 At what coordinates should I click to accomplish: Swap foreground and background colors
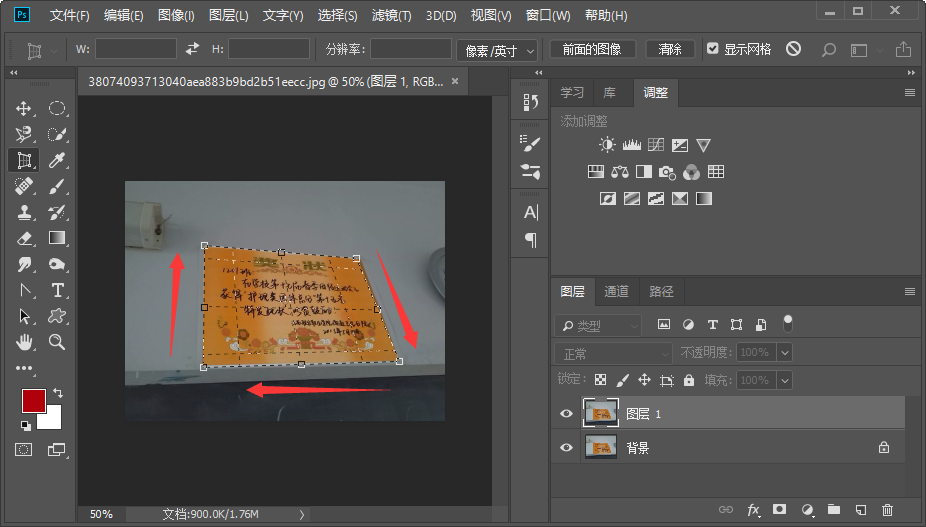point(57,393)
